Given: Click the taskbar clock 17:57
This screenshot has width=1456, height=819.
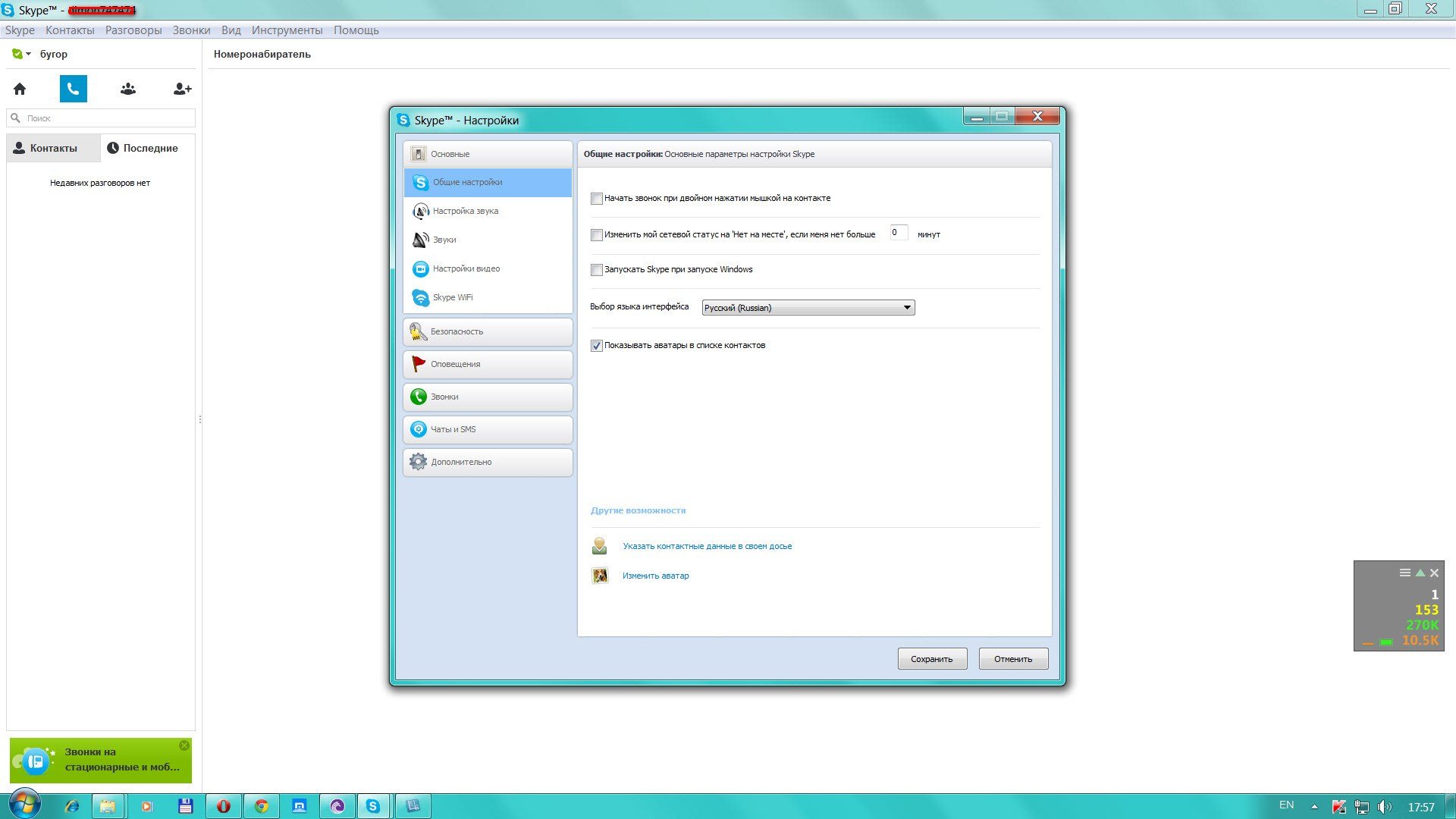Looking at the screenshot, I should coord(1421,807).
